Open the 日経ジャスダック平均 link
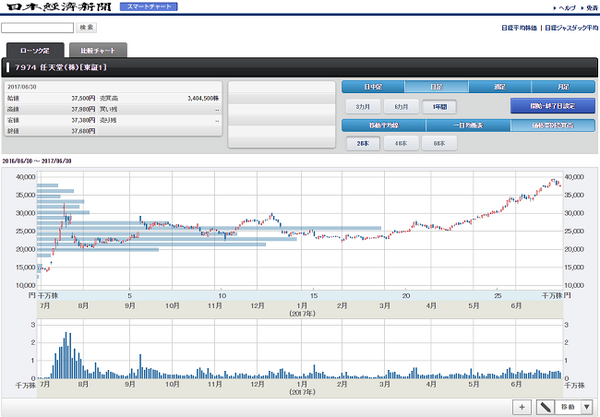 pyautogui.click(x=571, y=28)
